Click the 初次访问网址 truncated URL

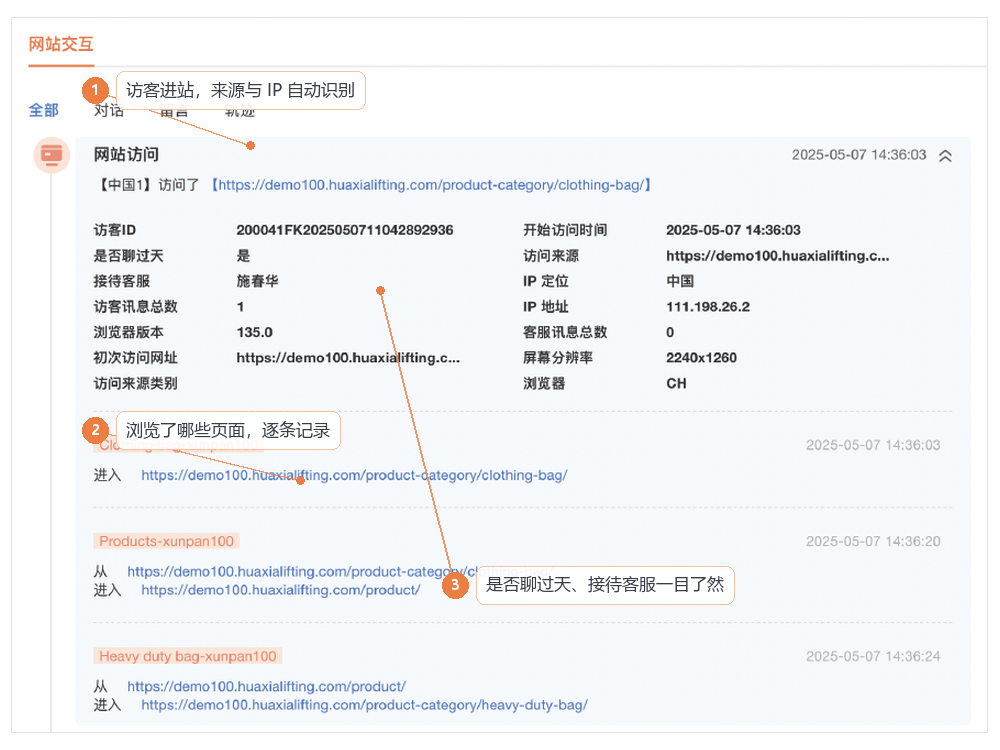(348, 358)
